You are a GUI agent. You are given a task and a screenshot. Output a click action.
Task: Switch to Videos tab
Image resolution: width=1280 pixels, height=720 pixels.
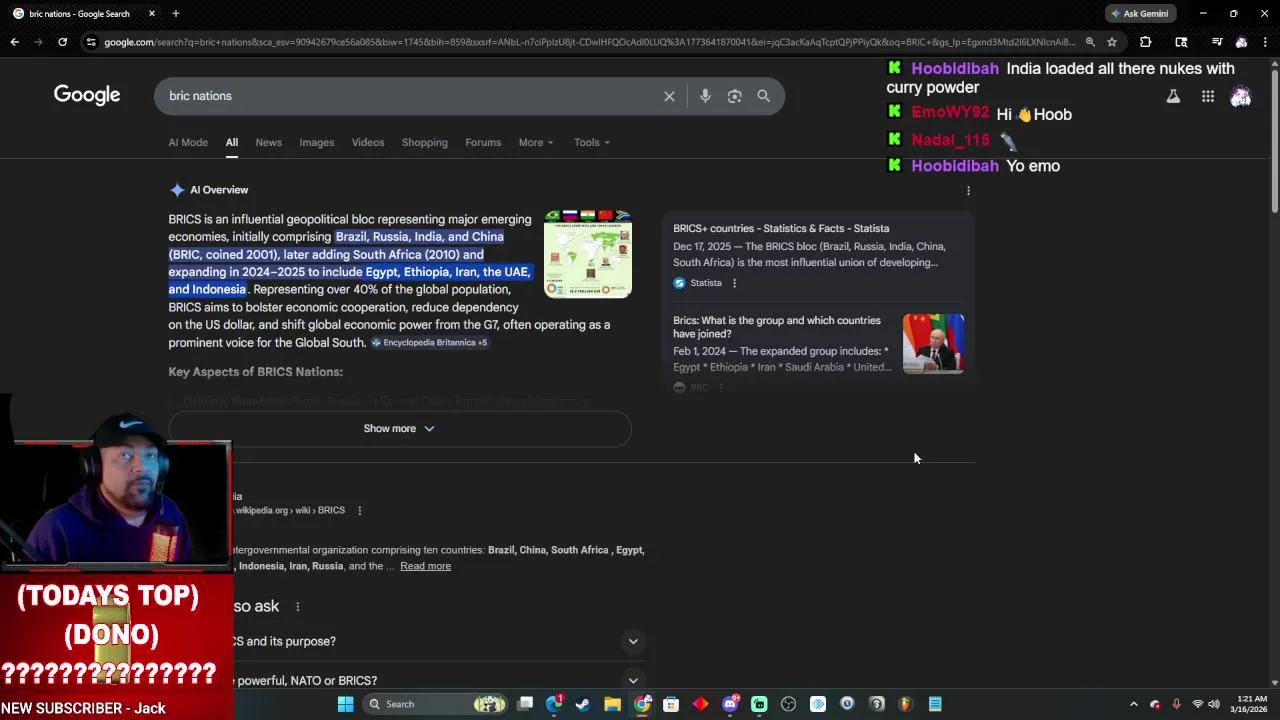pyautogui.click(x=368, y=142)
